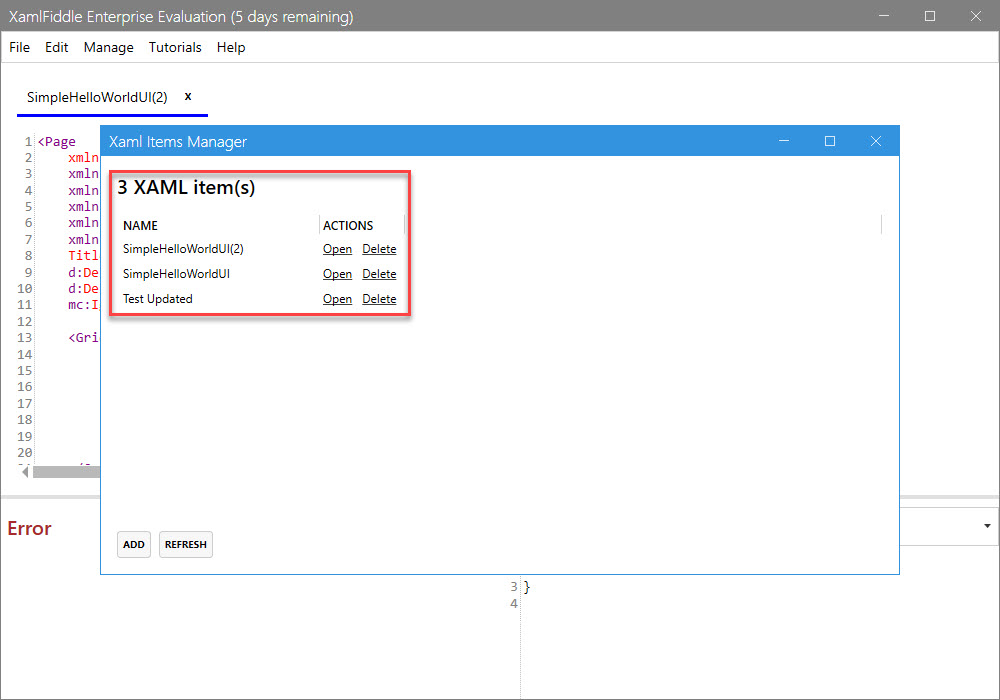Expand the dropdown arrow beside Error panel
The image size is (1000, 700).
point(987,526)
